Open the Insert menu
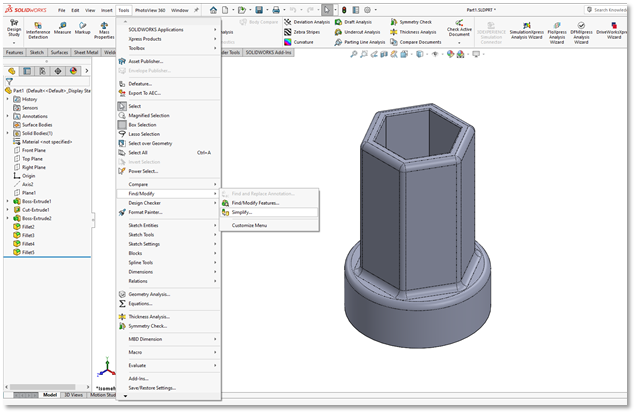Image resolution: width=636 pixels, height=414 pixels. [107, 10]
